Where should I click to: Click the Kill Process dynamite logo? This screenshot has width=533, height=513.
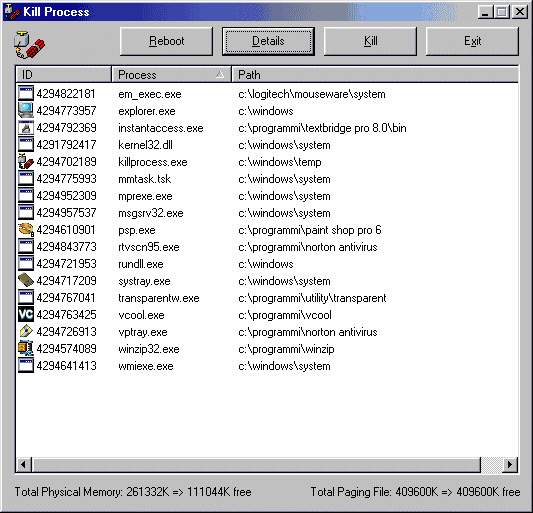[29, 45]
